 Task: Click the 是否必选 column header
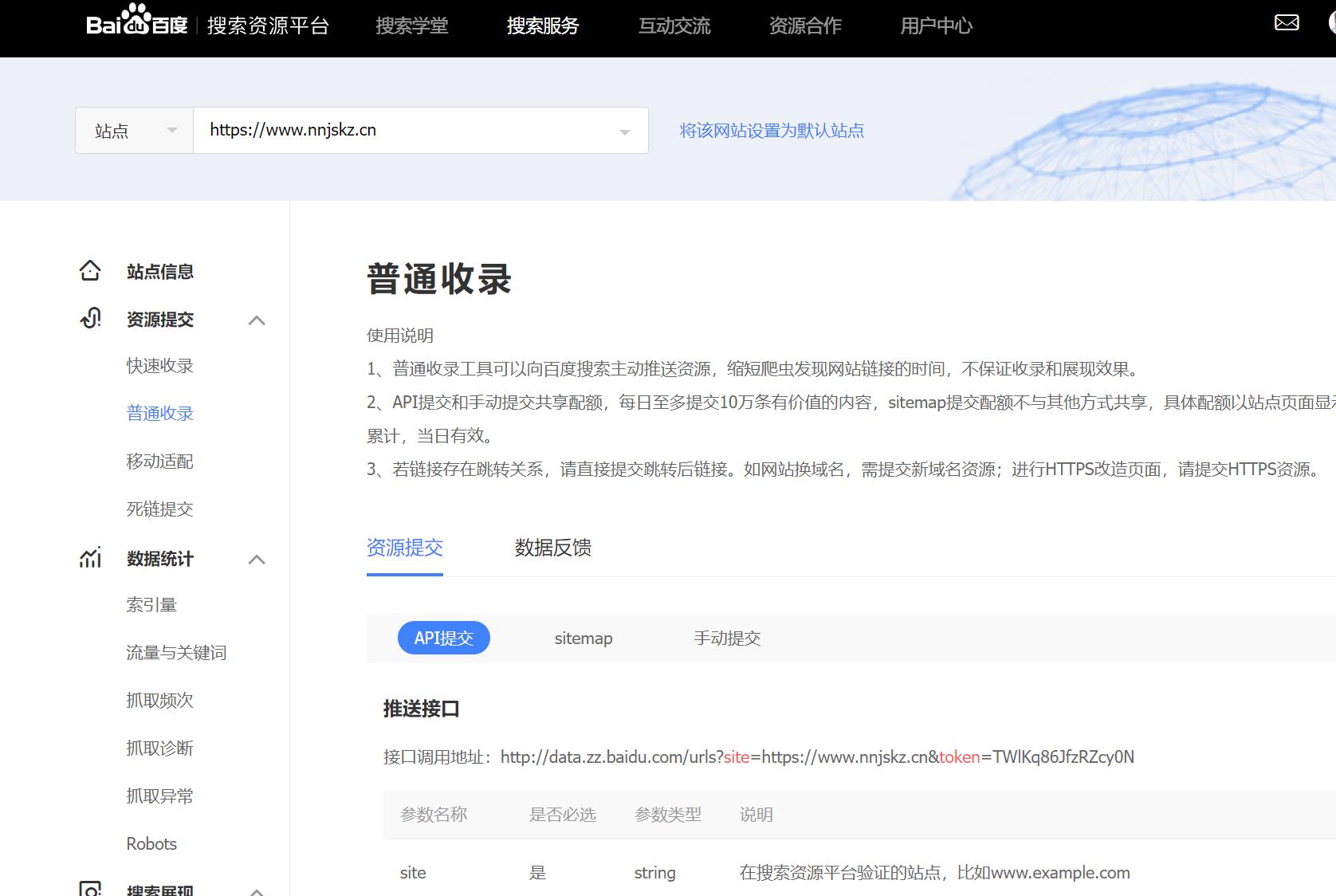coord(563,815)
